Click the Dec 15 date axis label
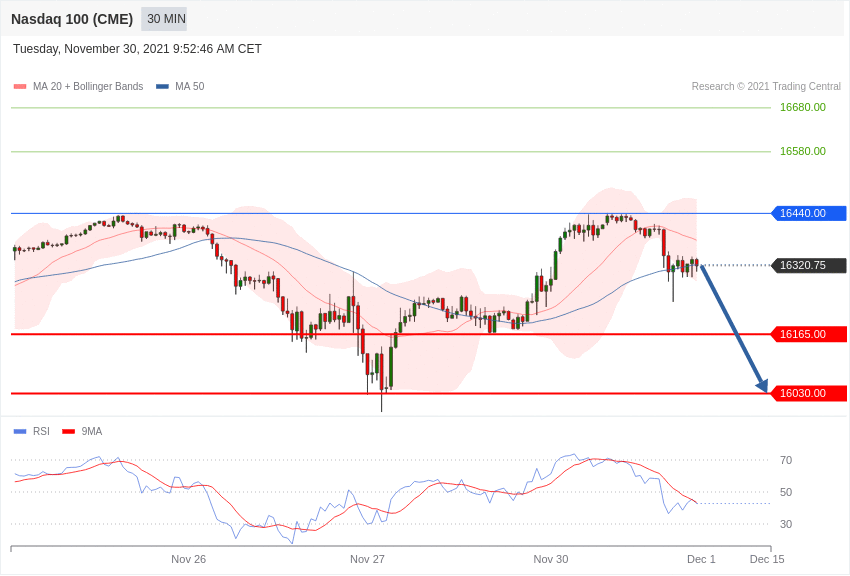This screenshot has width=850, height=576. click(767, 559)
